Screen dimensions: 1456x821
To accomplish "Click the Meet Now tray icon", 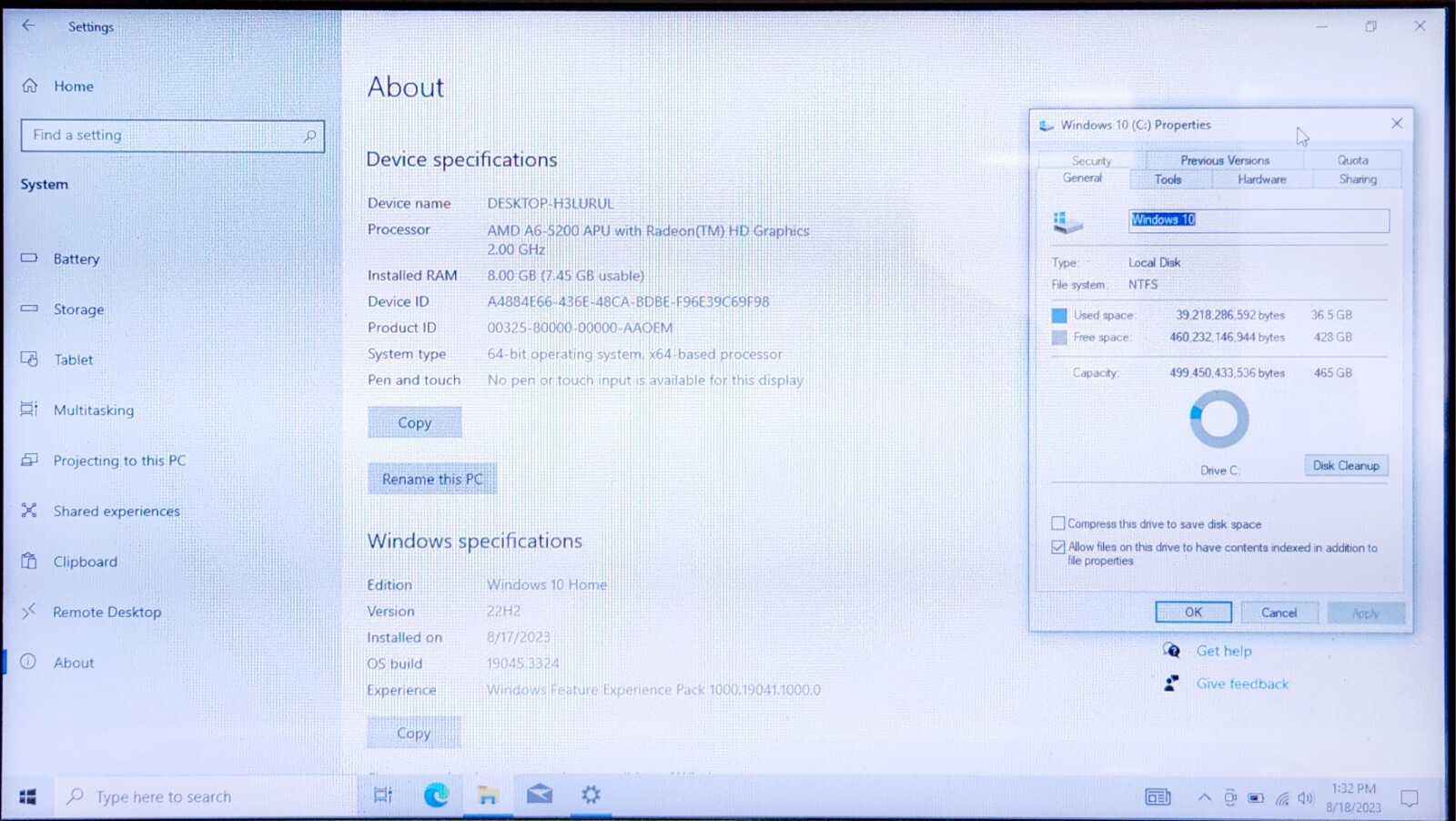I will tap(1230, 797).
